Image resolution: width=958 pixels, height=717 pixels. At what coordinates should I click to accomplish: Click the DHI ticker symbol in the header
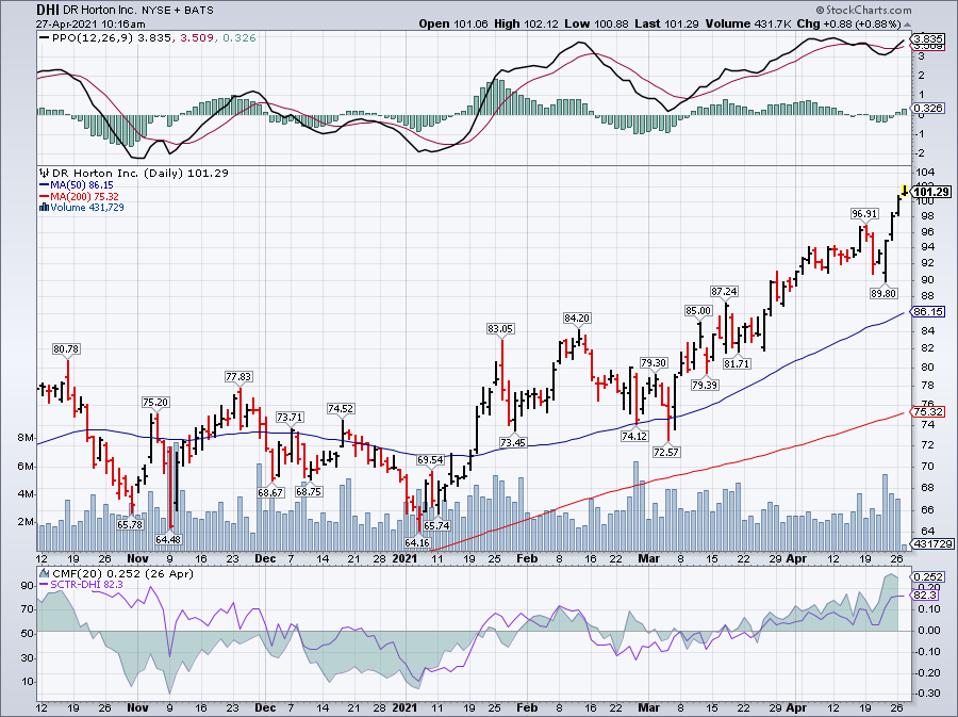(x=48, y=10)
